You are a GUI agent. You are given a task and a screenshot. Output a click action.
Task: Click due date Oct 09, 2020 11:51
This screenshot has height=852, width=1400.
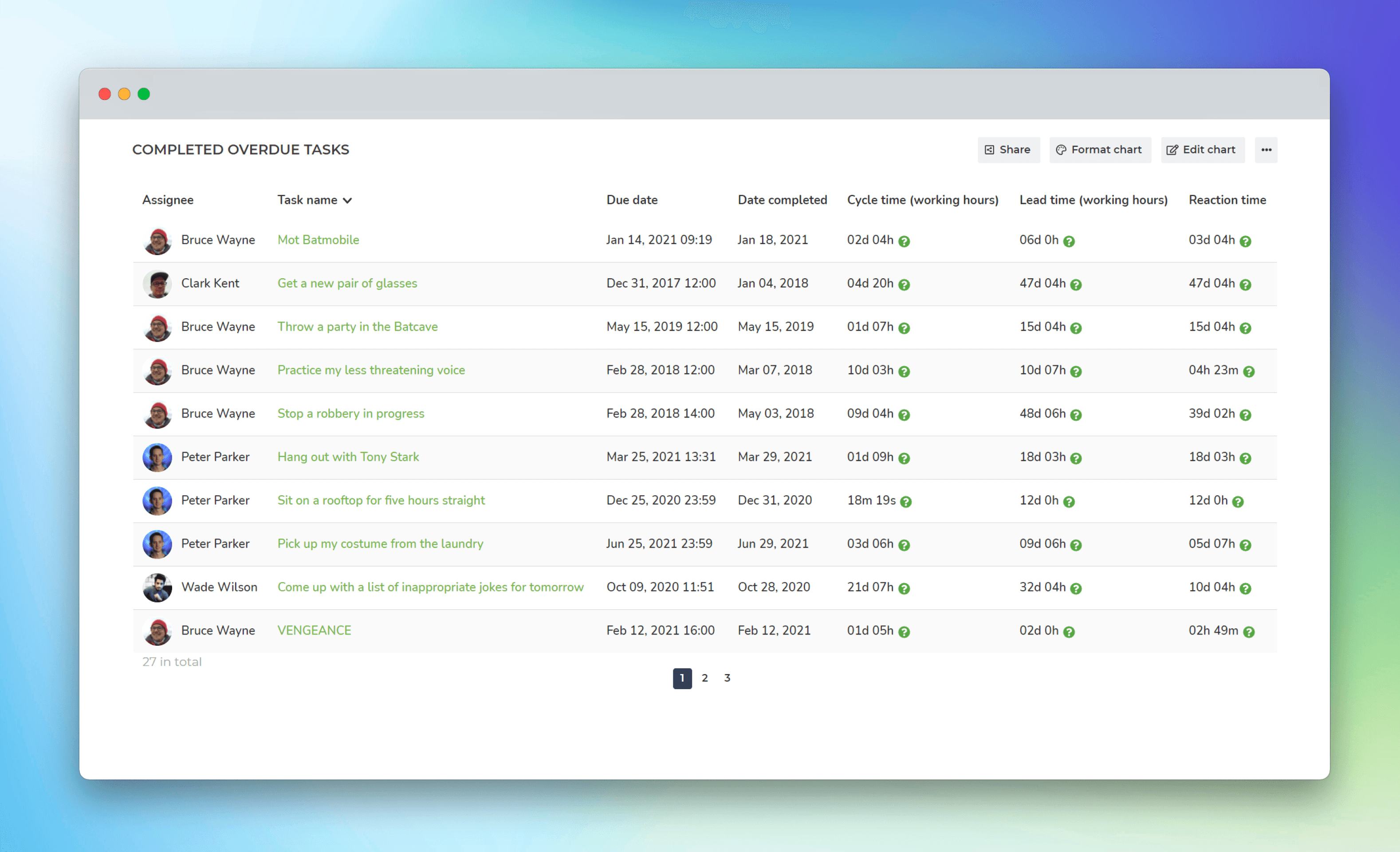660,587
